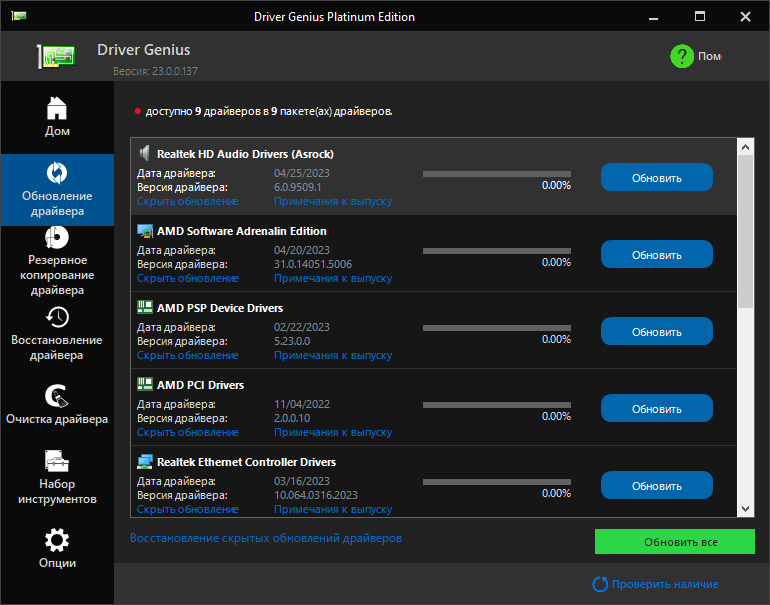
Task: Minimize the Driver Genius window
Action: pos(653,17)
